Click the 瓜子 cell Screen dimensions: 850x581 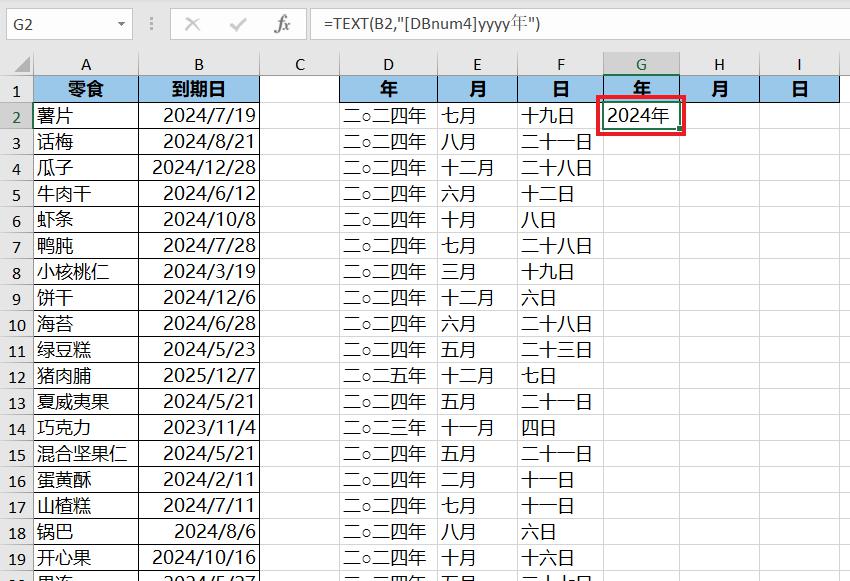[x=86, y=167]
